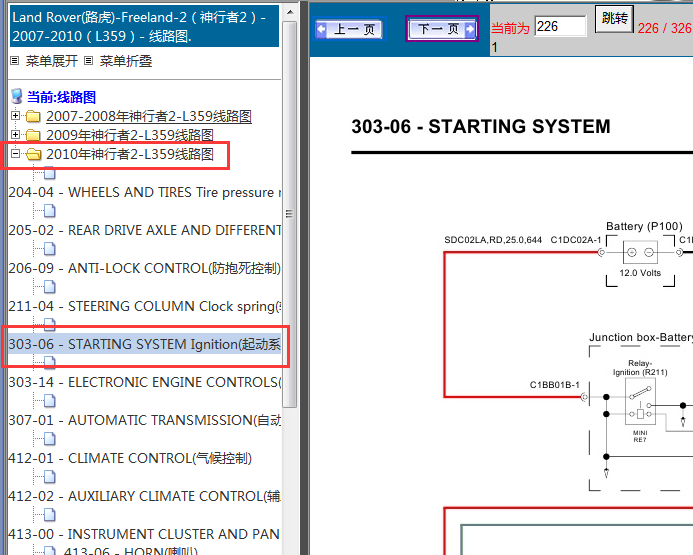Click the 当前:线路图 heading

61,97
